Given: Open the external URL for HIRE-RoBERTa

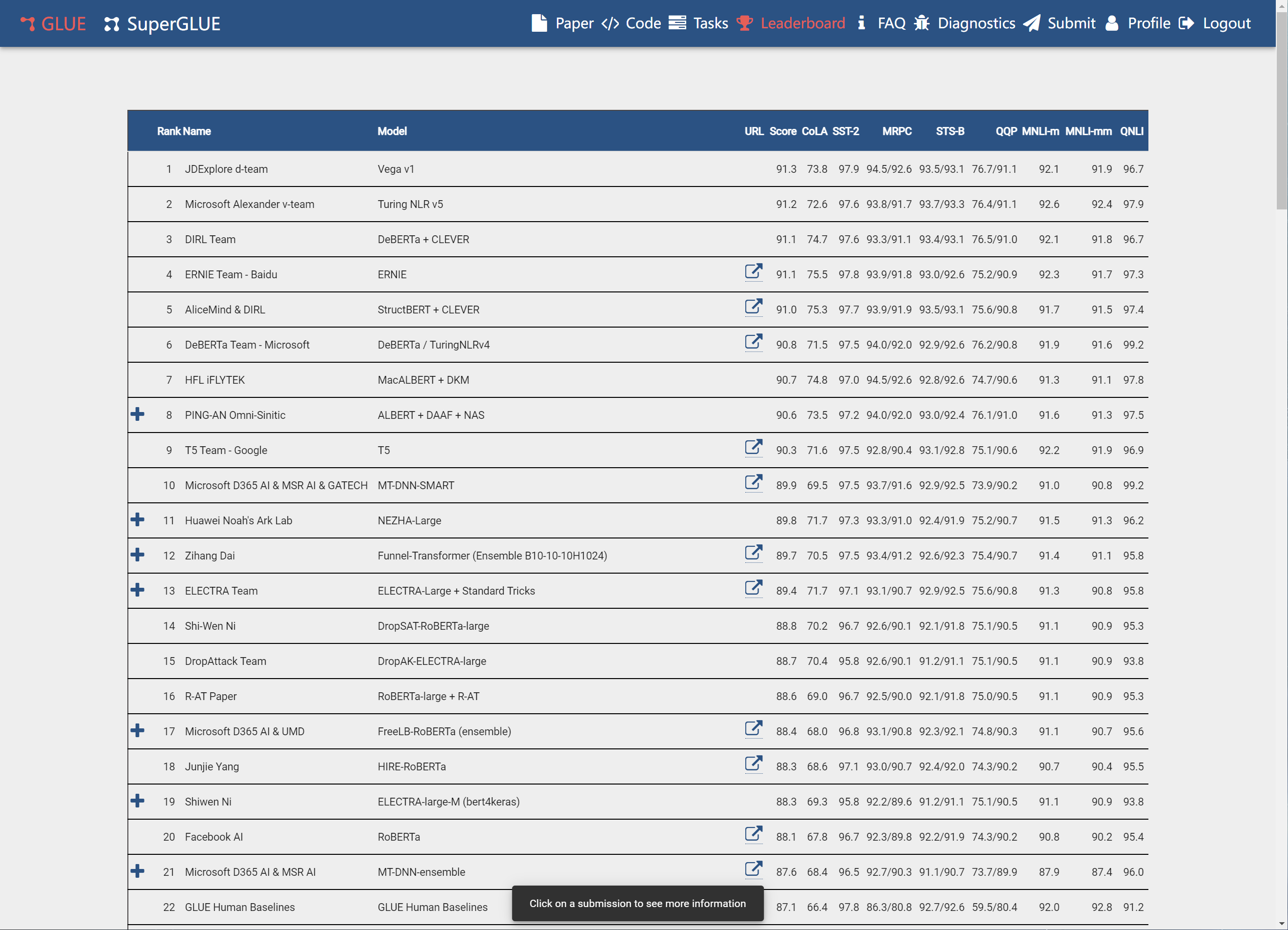Looking at the screenshot, I should [x=754, y=764].
